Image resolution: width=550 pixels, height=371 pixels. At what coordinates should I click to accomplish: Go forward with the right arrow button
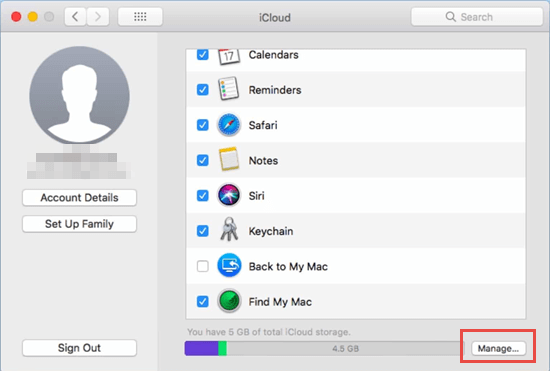point(98,16)
